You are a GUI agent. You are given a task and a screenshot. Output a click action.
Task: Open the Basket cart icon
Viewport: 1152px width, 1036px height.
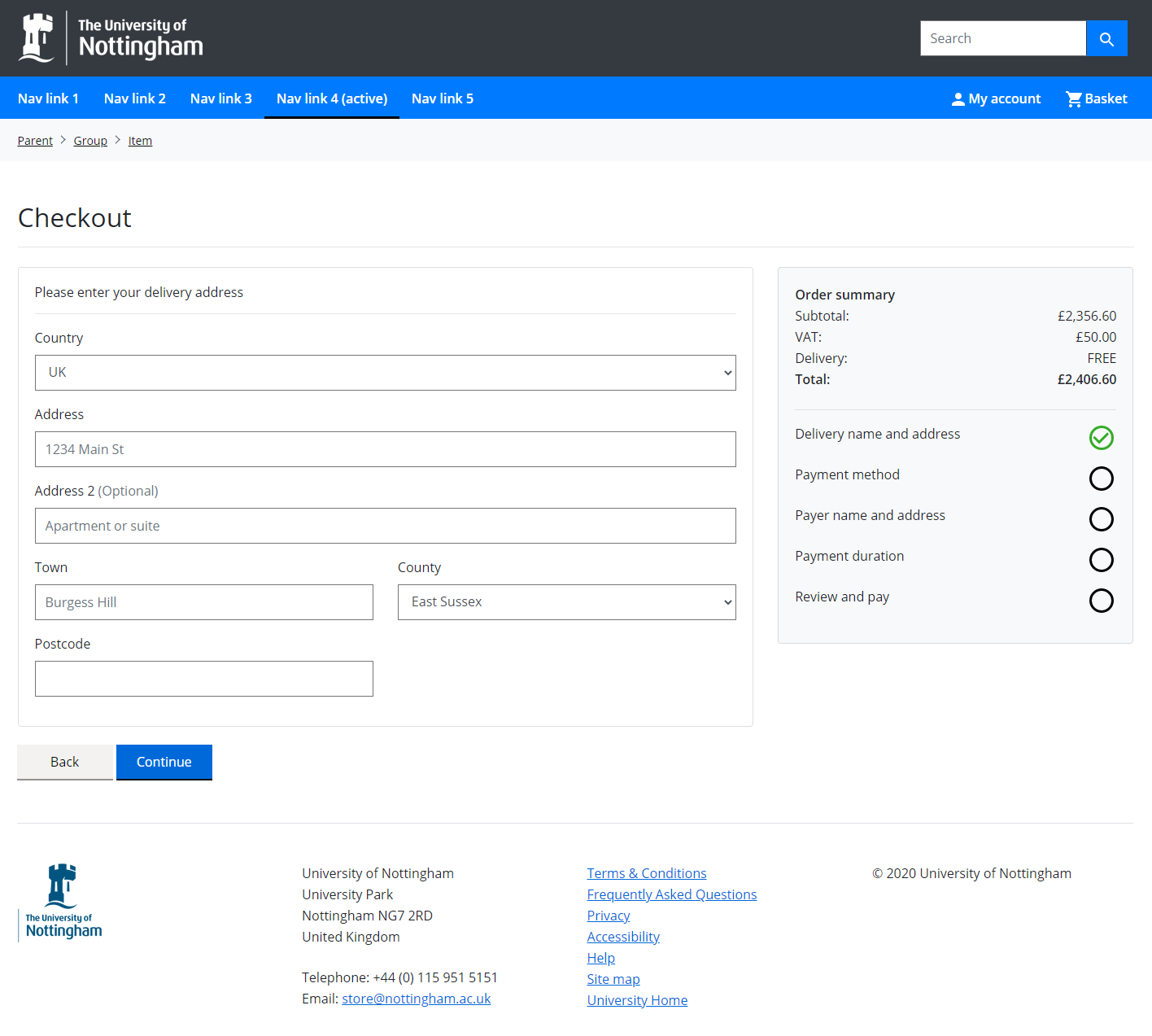[x=1074, y=98]
